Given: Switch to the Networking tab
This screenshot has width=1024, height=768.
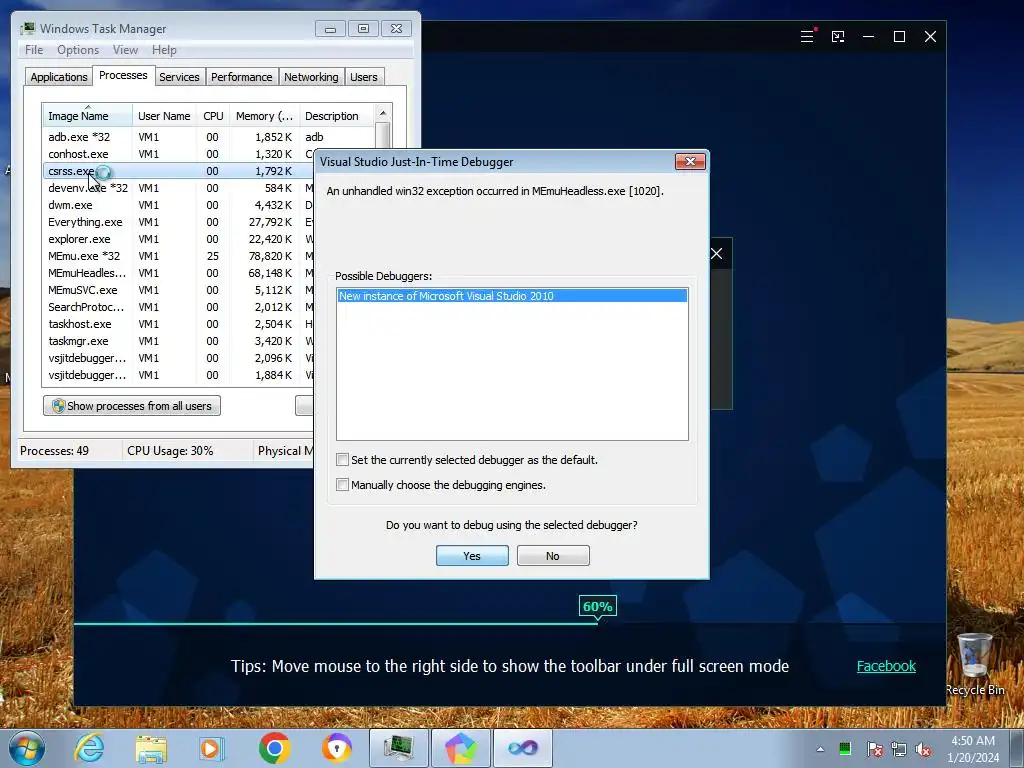Looking at the screenshot, I should click(312, 77).
